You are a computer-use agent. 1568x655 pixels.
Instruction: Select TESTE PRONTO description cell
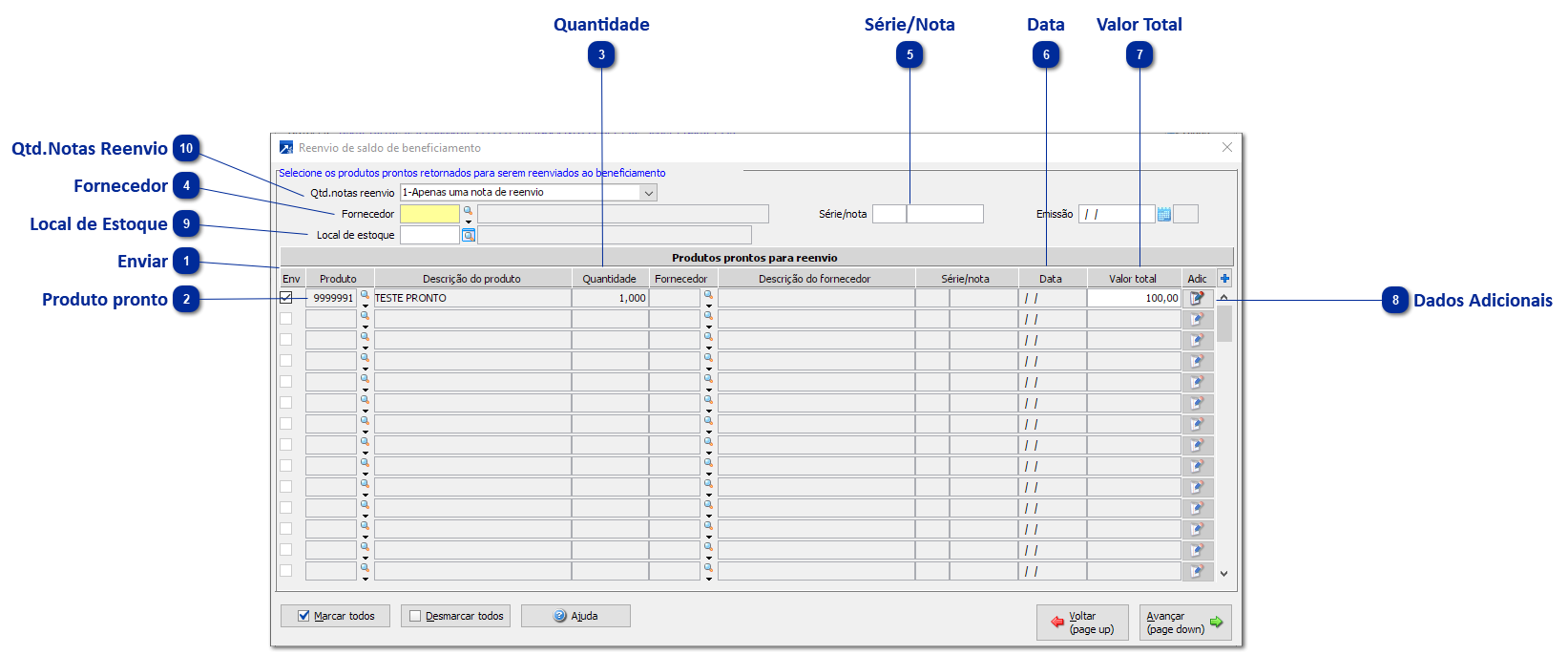472,298
